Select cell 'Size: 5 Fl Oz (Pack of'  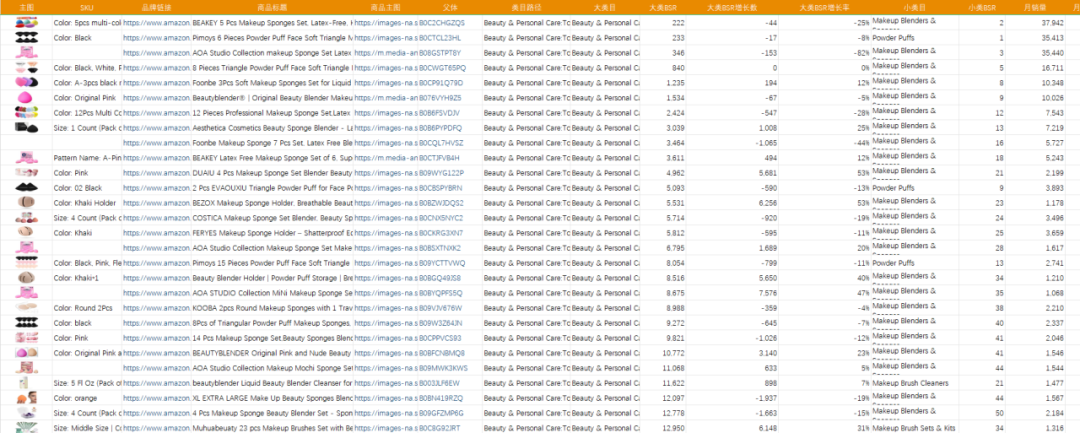click(x=87, y=383)
